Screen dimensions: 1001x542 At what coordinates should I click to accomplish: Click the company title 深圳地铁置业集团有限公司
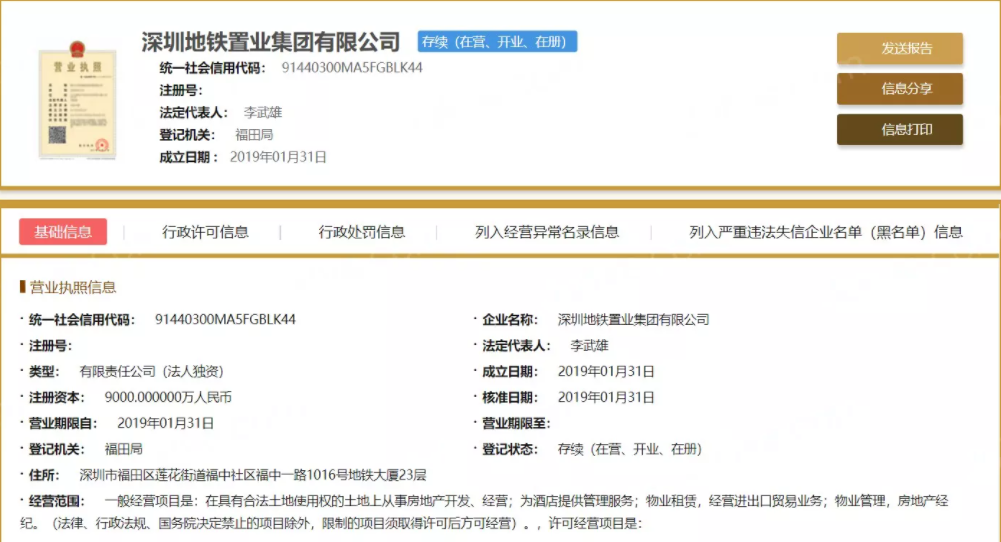(x=271, y=42)
